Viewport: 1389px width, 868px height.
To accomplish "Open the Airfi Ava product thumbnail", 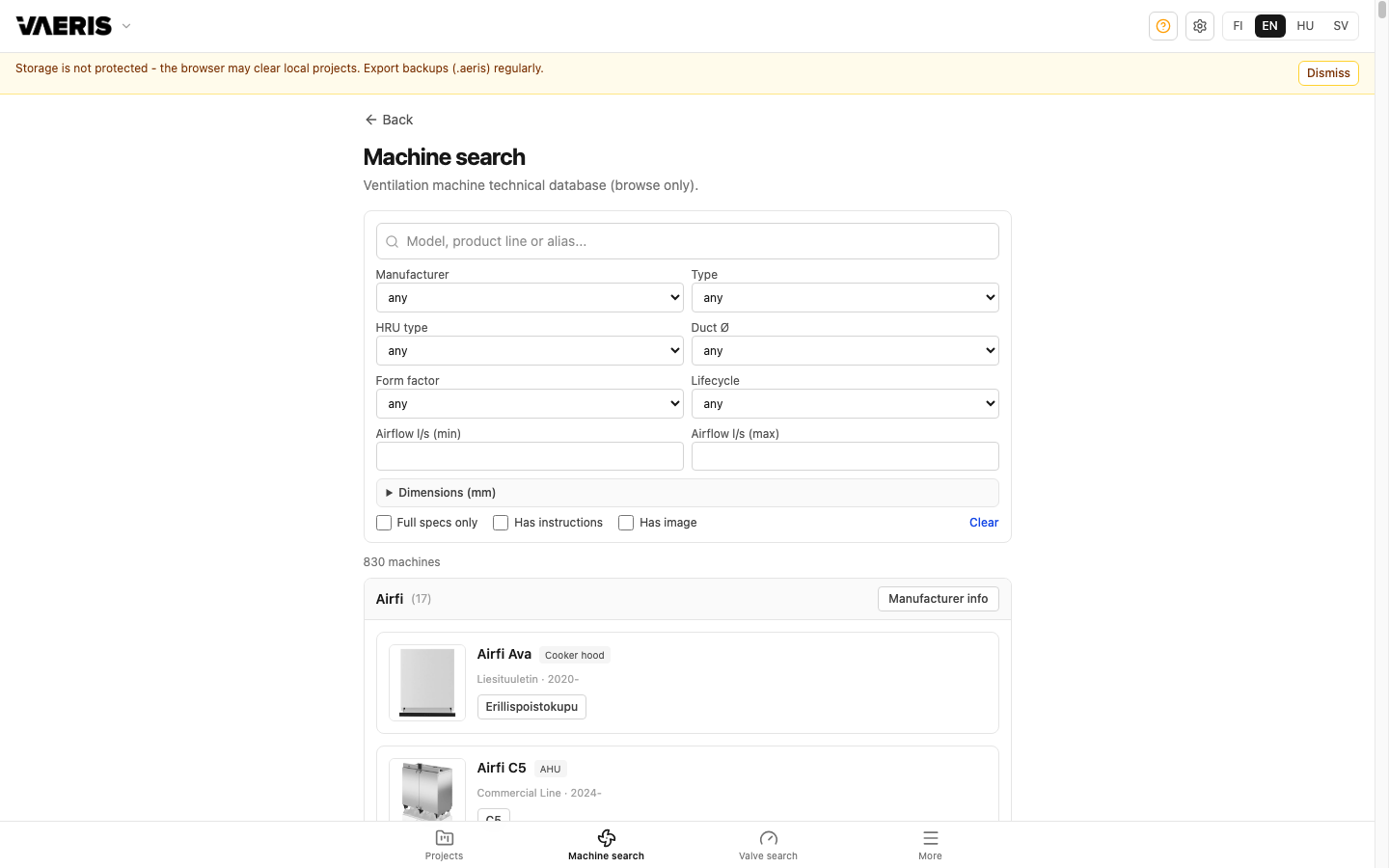I will (427, 683).
